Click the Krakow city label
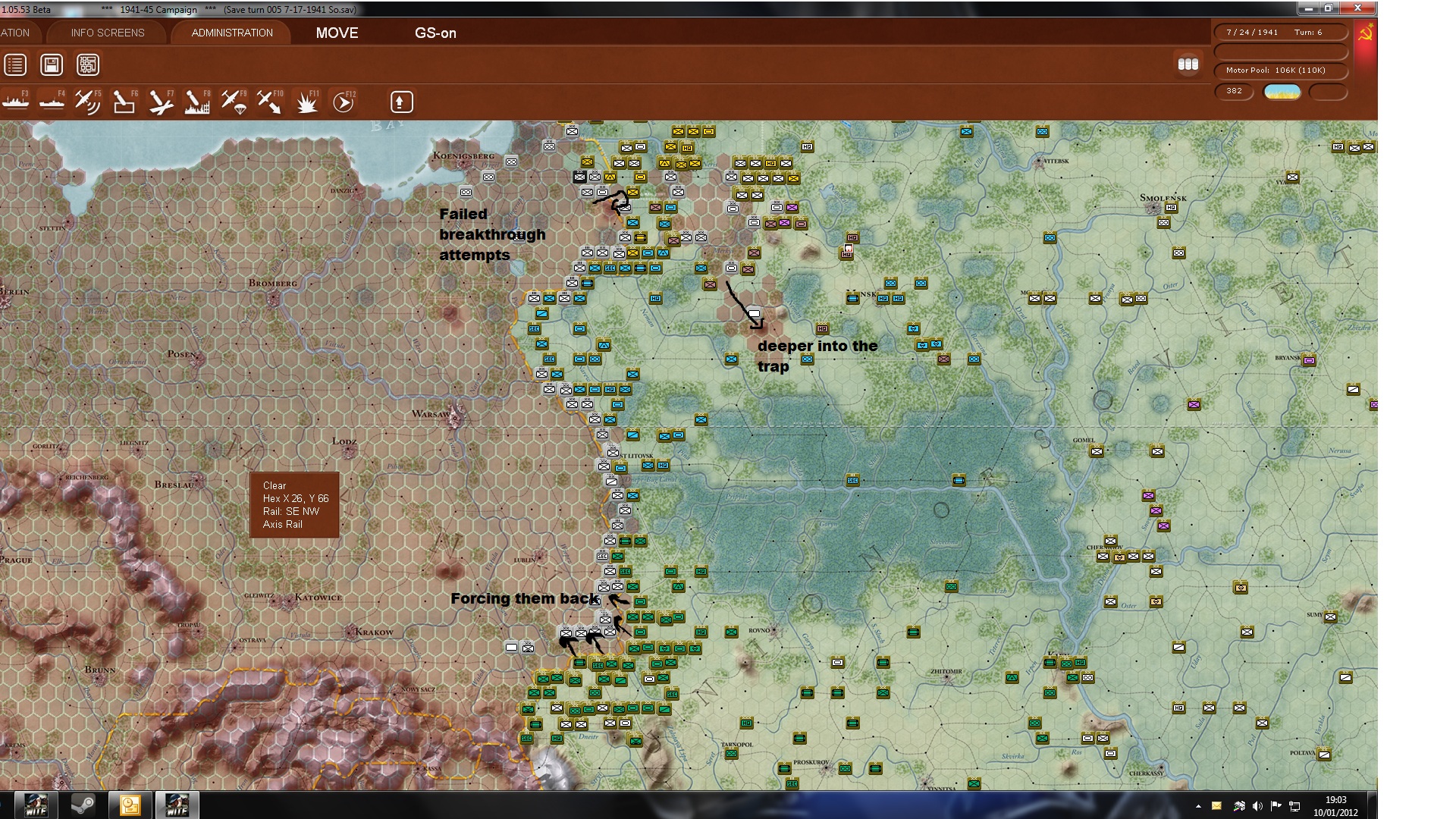 [x=374, y=632]
